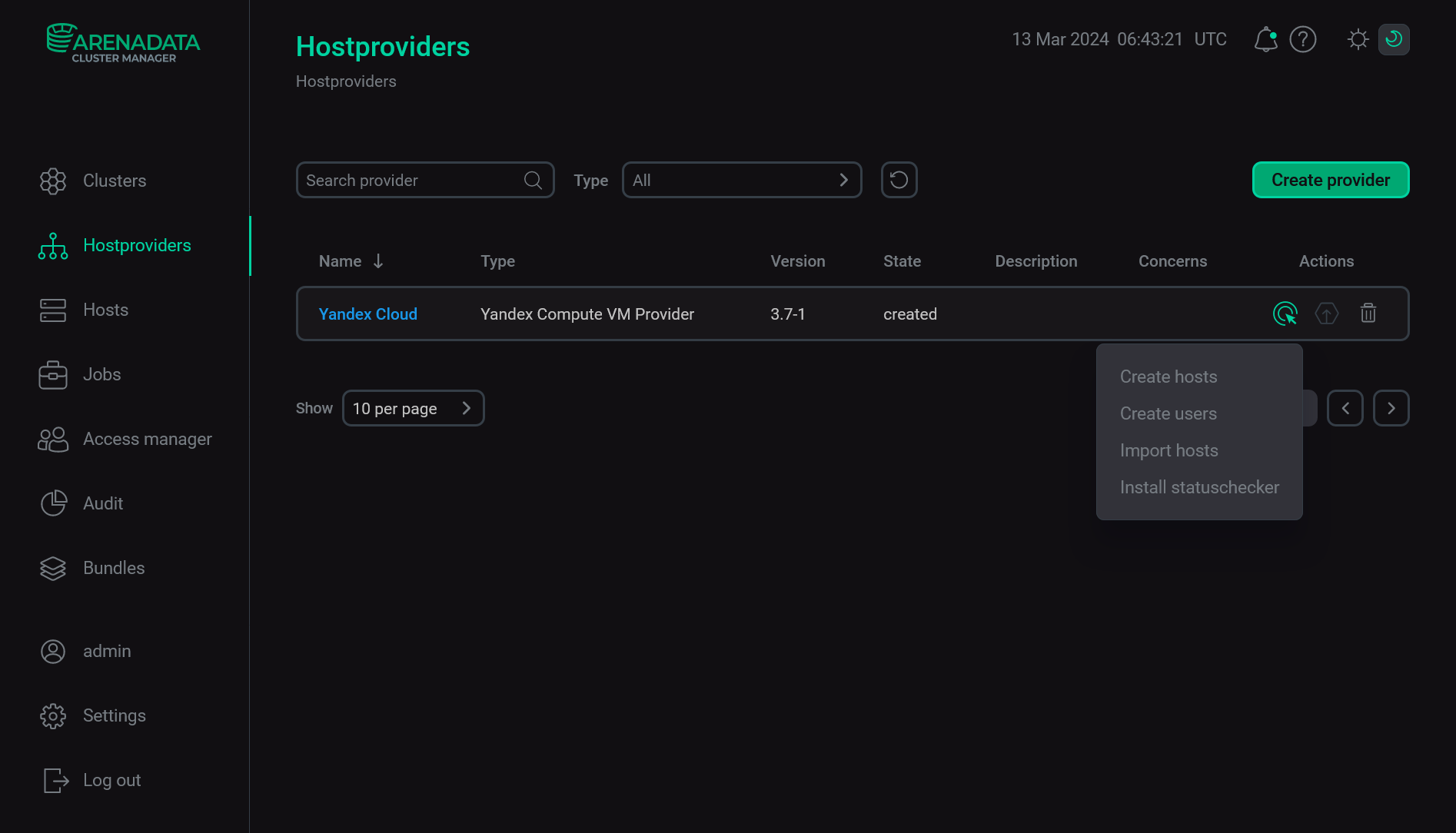This screenshot has height=833, width=1456.
Task: Click the help question mark icon
Action: (1303, 39)
